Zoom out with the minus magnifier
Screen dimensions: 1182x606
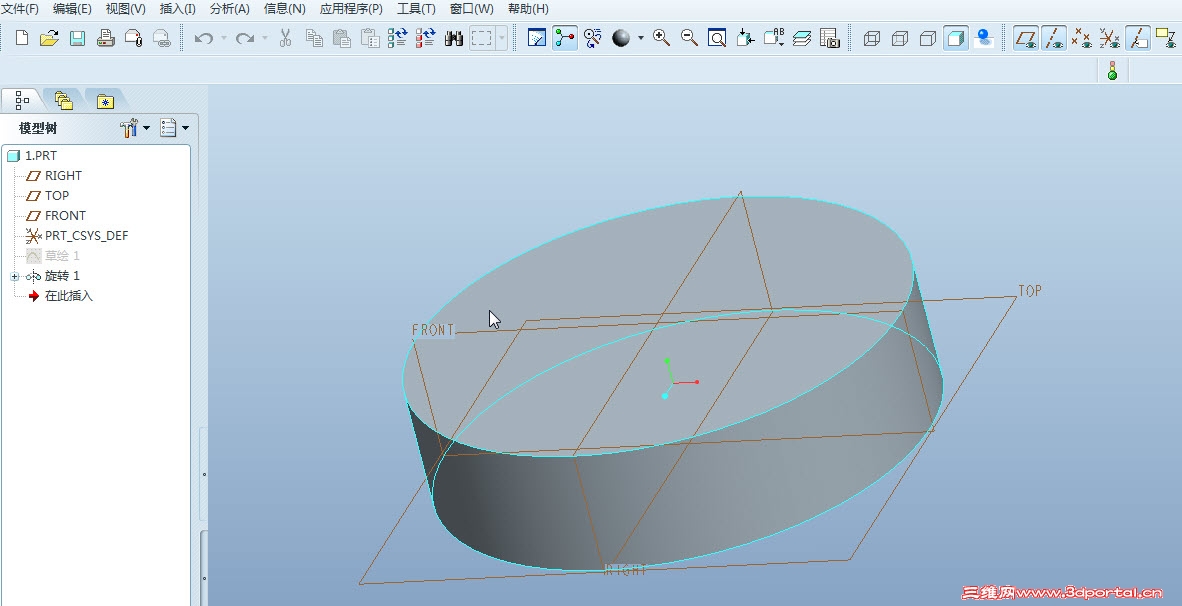690,38
